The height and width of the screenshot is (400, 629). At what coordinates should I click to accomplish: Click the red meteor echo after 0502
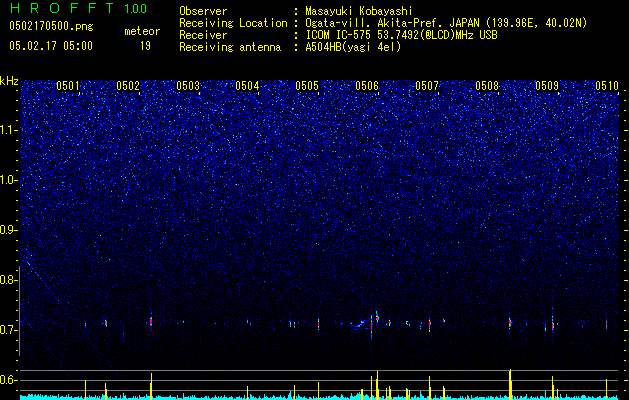pyautogui.click(x=151, y=321)
